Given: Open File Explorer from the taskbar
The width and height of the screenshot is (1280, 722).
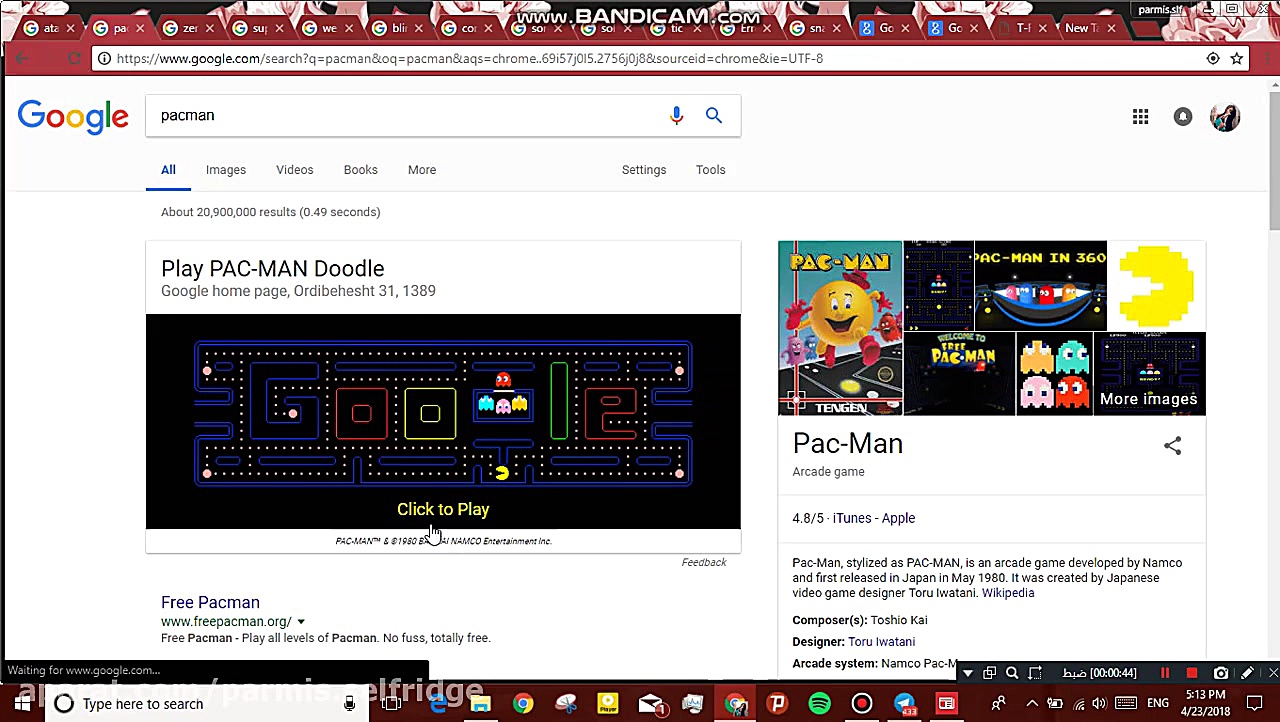Looking at the screenshot, I should (x=481, y=704).
